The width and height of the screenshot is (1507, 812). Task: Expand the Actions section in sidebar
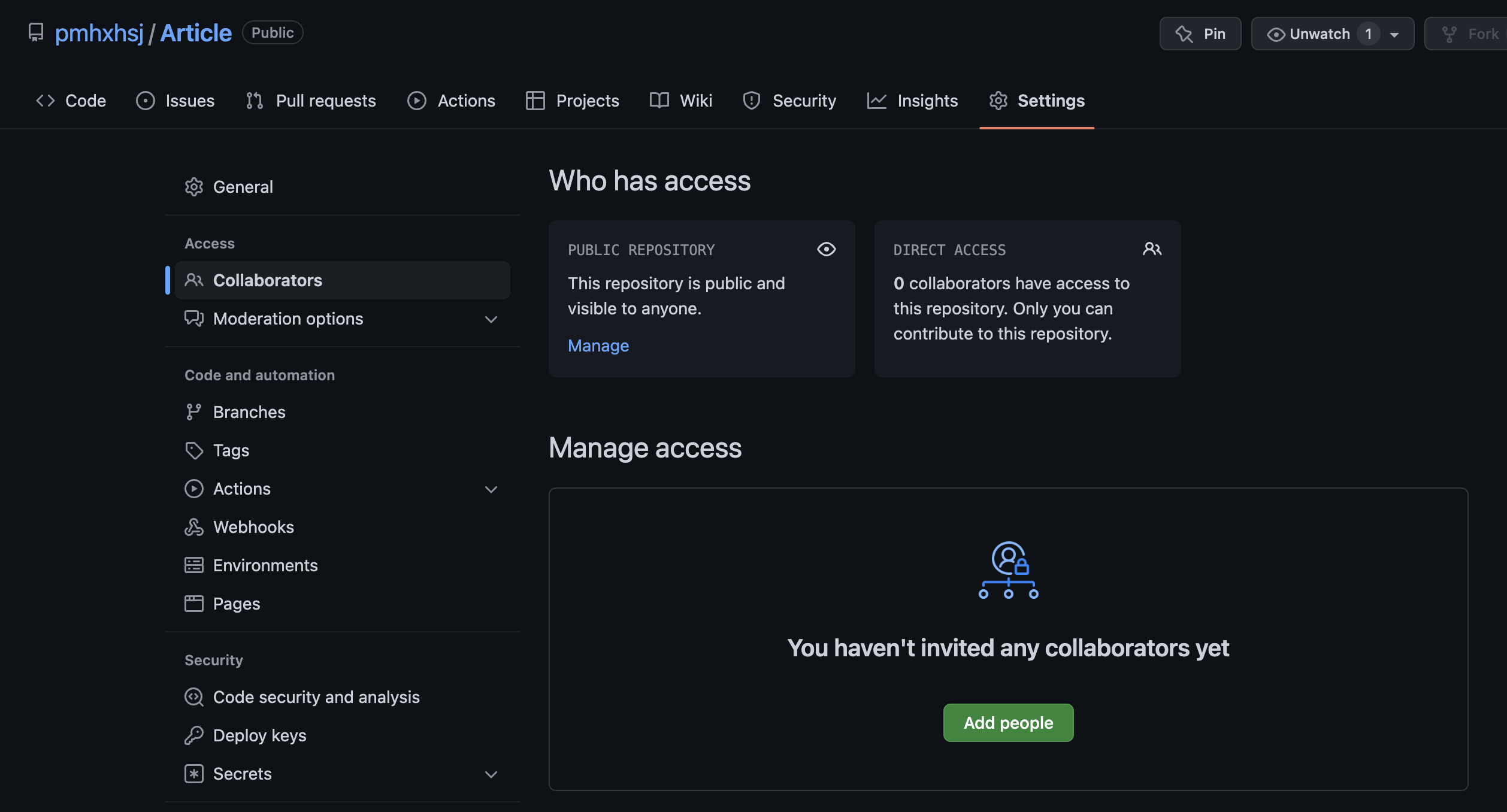[491, 489]
